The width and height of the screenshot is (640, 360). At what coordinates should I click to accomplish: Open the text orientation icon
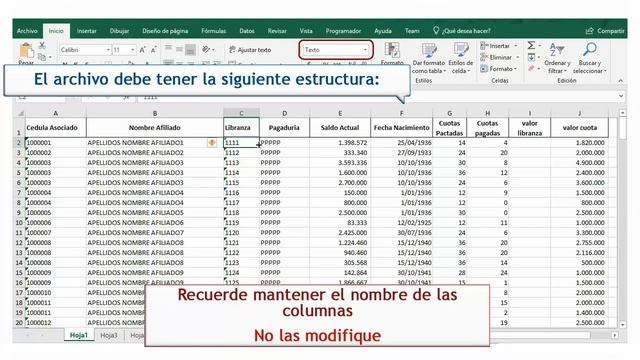(x=207, y=49)
